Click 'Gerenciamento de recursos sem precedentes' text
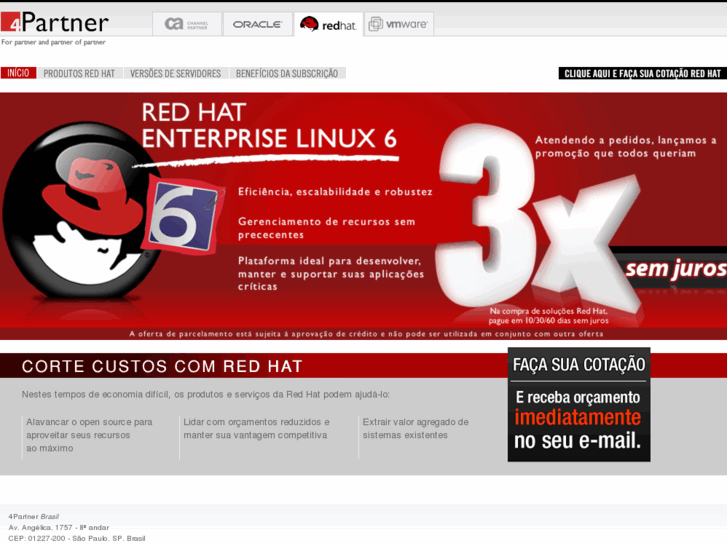The image size is (727, 545). click(x=327, y=228)
